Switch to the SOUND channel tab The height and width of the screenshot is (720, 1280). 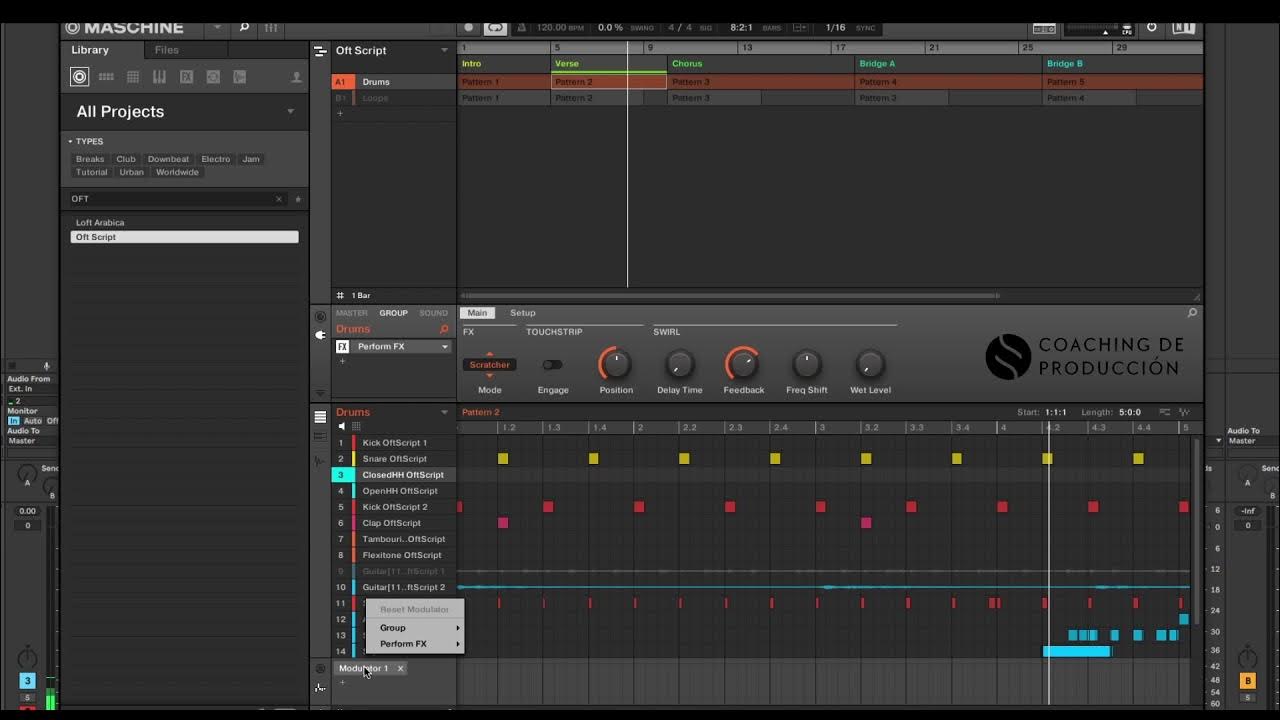[x=434, y=313]
